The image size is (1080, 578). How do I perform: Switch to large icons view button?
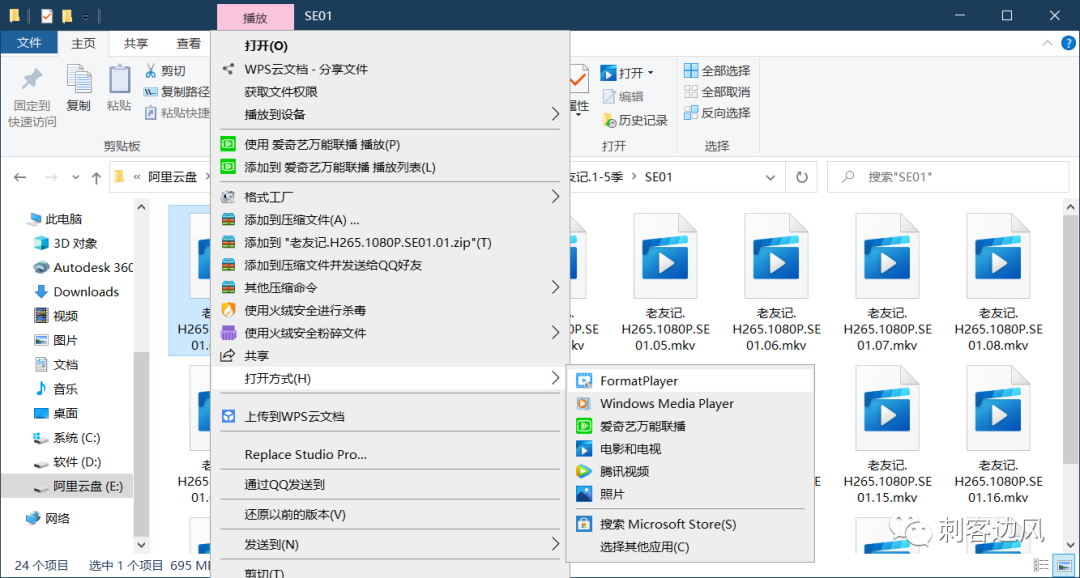1064,566
